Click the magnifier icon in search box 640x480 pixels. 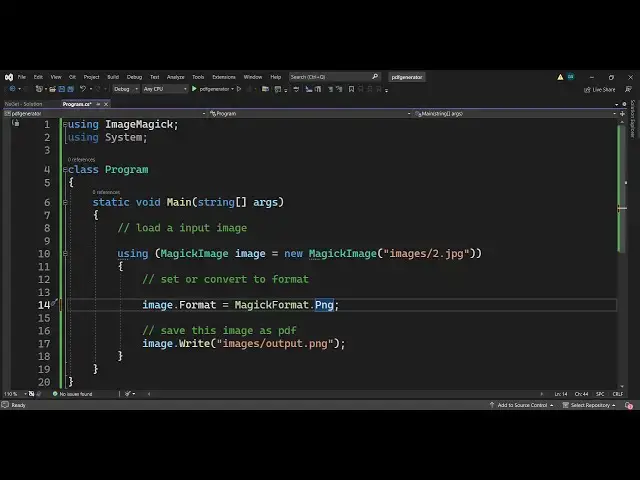coord(375,77)
